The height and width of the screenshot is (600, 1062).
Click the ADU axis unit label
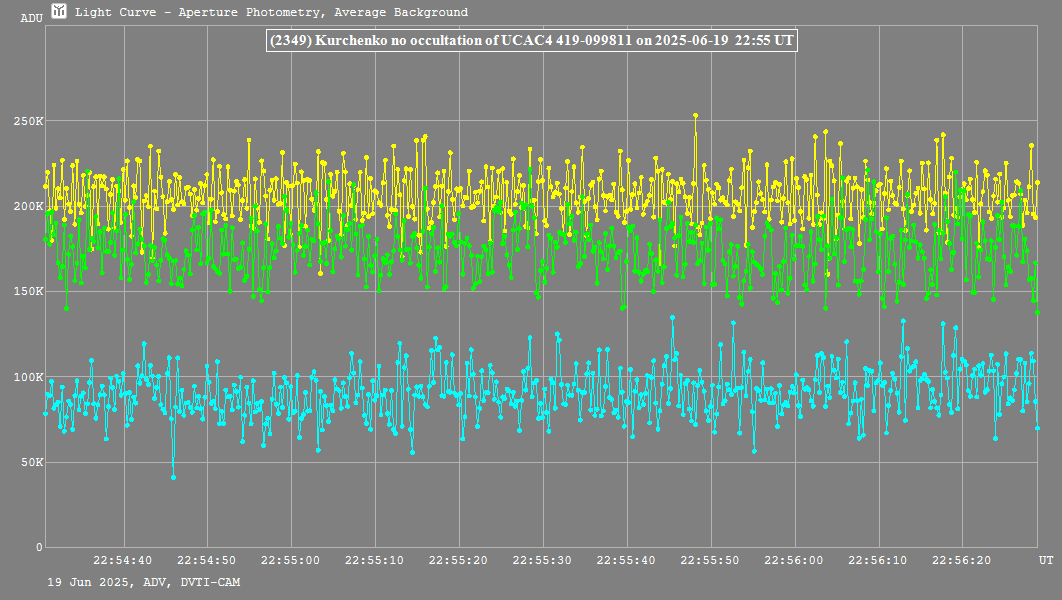(x=31, y=18)
